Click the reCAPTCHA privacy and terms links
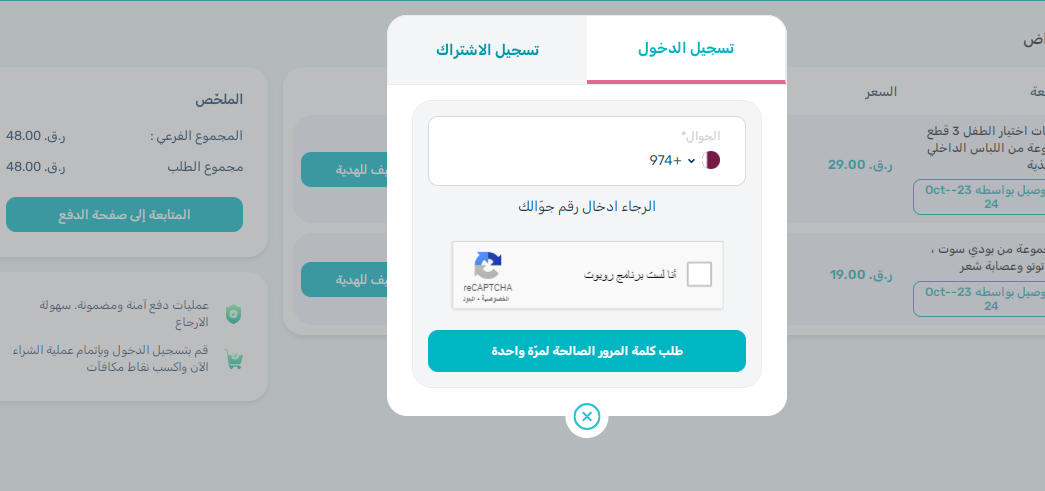Image resolution: width=1045 pixels, height=491 pixels. coord(482,299)
